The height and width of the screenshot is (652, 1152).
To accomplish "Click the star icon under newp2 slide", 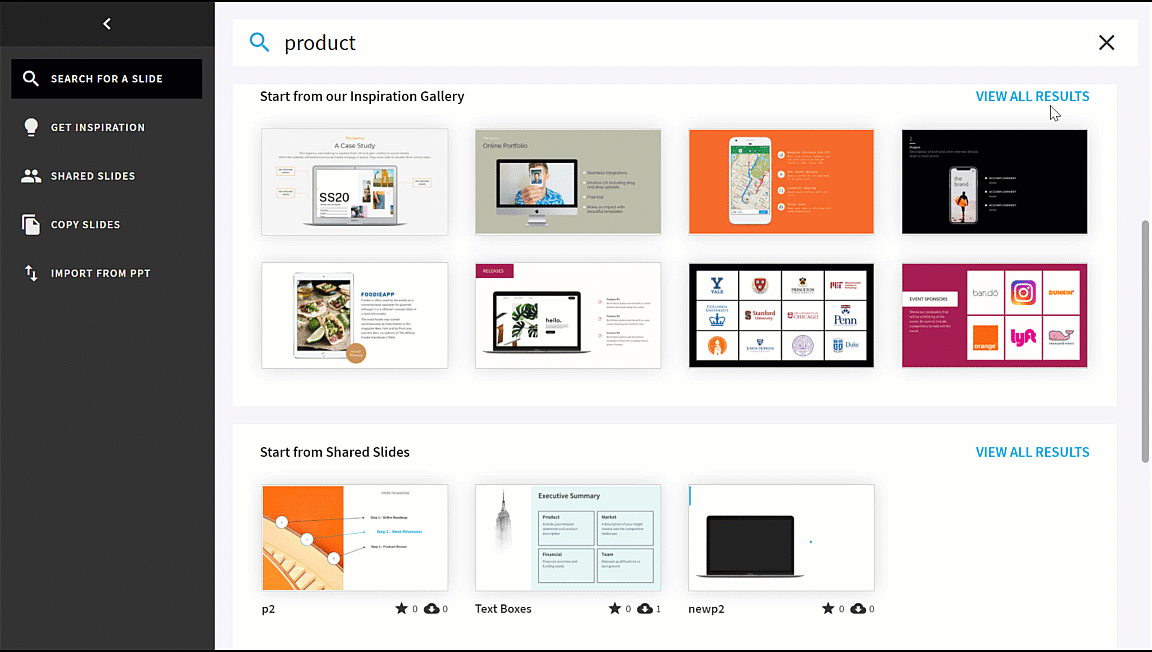I will tap(828, 608).
